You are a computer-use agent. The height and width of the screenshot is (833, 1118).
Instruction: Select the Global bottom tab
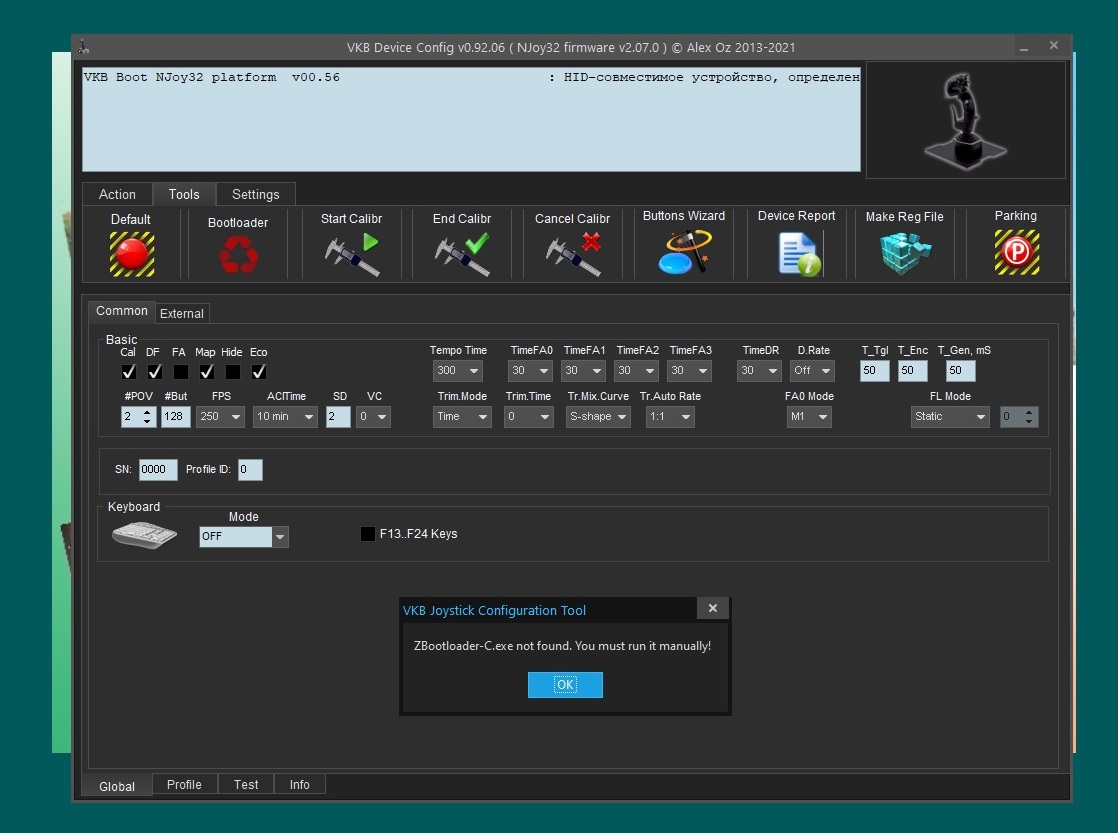coord(117,786)
